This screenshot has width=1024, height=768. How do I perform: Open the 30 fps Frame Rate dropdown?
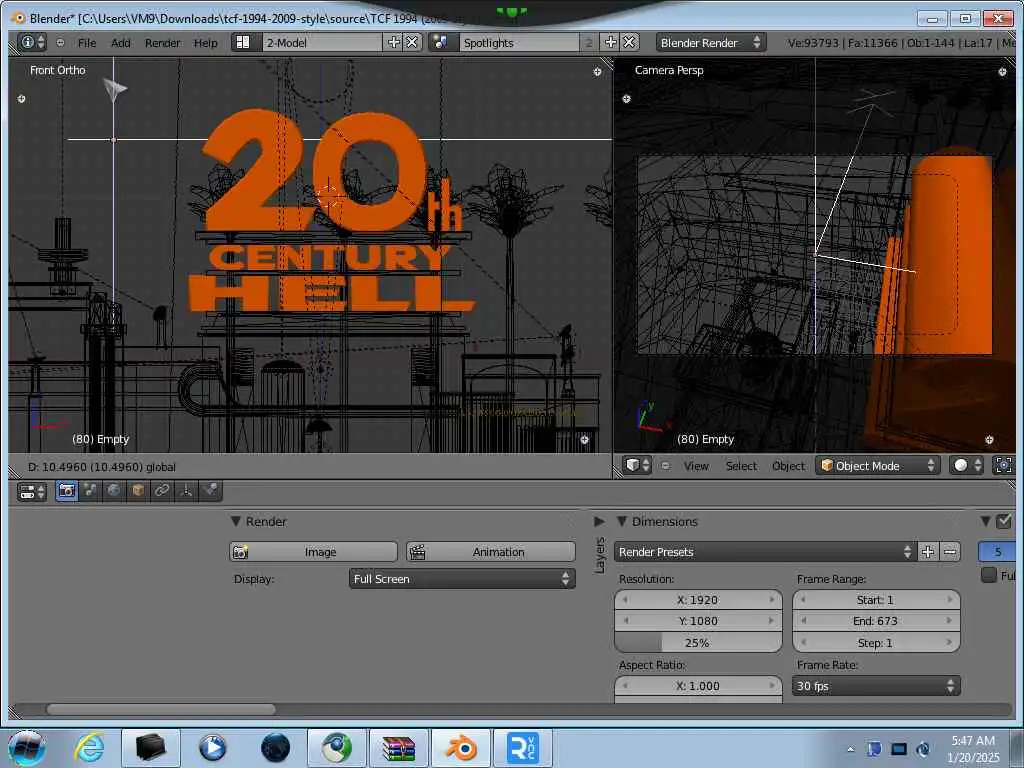pos(876,686)
